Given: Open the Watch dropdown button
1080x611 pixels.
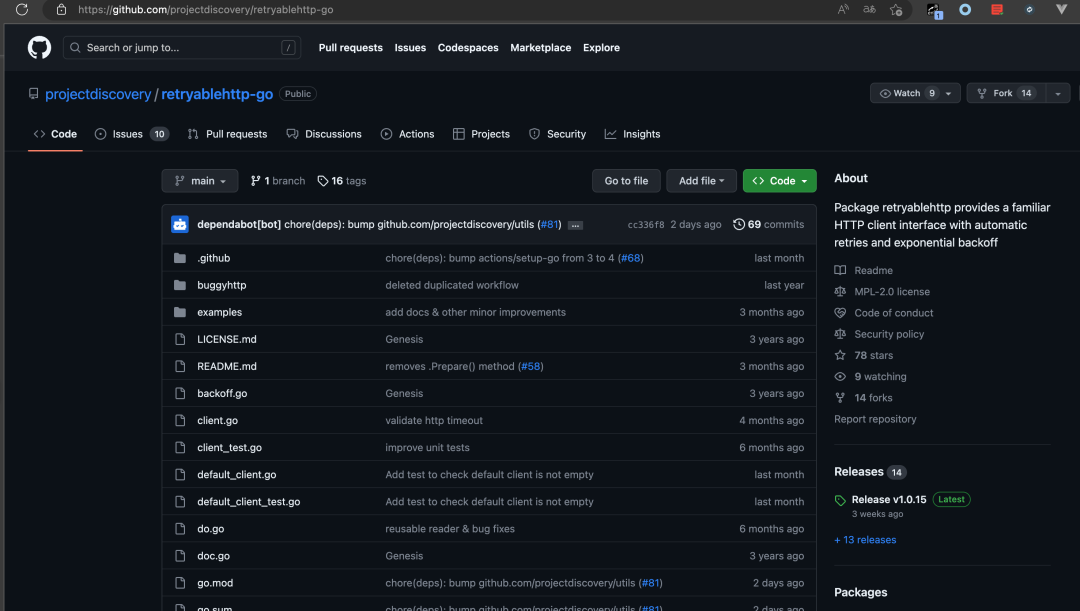Looking at the screenshot, I should (915, 93).
